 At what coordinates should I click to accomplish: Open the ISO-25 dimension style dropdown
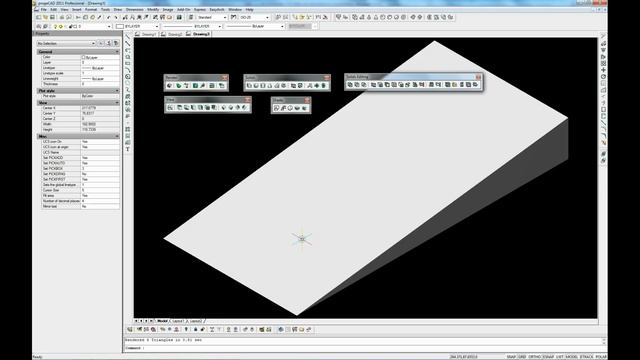pos(255,18)
